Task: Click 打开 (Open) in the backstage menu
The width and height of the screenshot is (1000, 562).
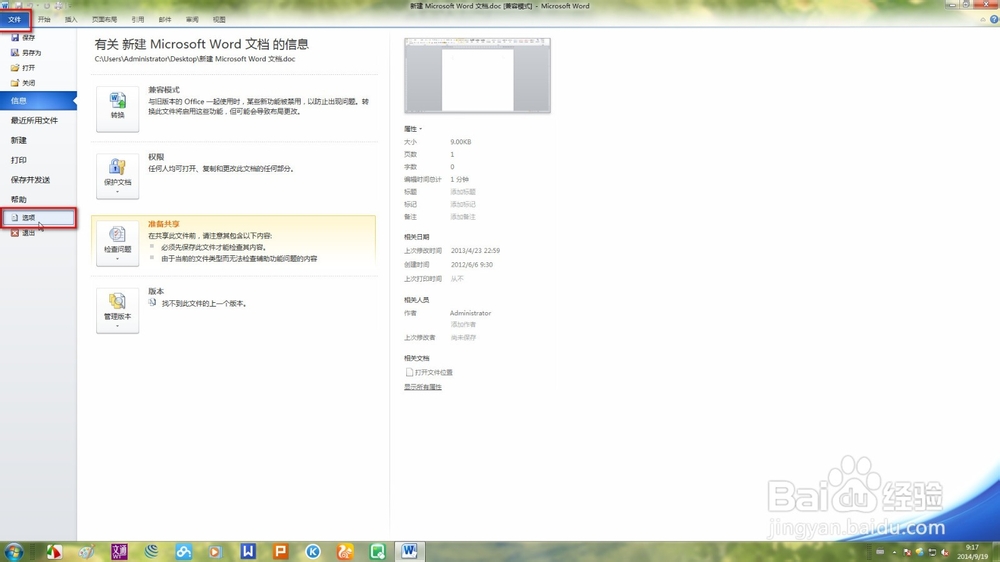Action: tap(23, 68)
